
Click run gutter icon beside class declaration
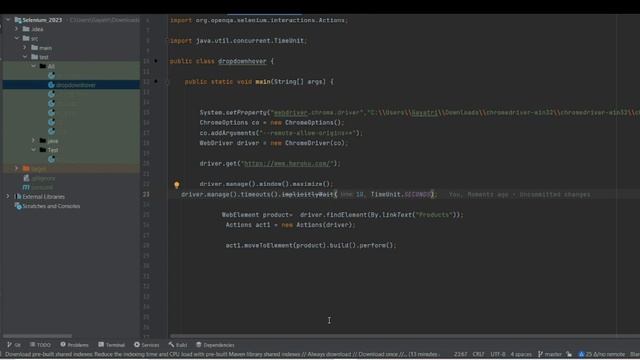(x=156, y=61)
